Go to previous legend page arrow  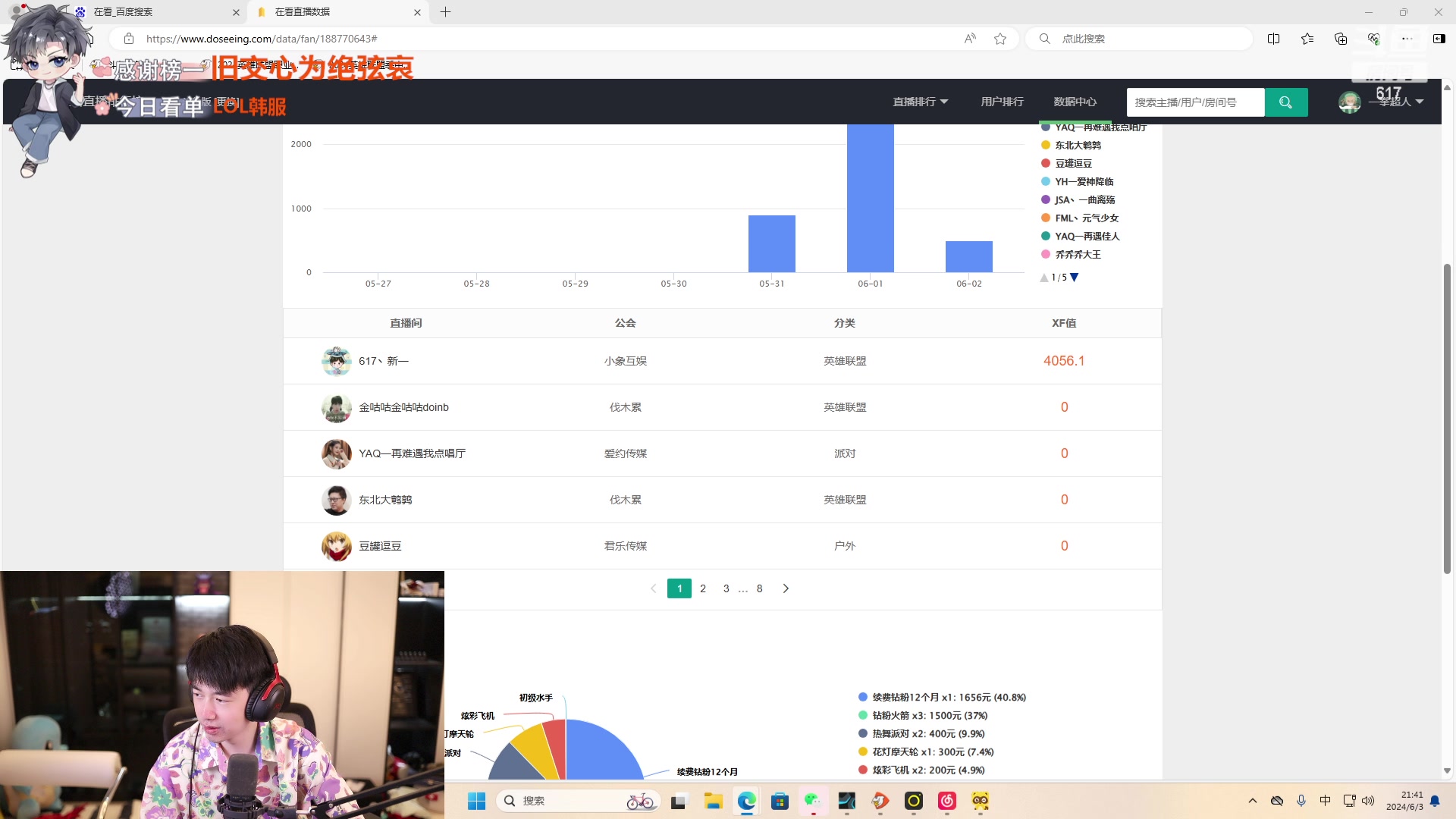point(1044,278)
